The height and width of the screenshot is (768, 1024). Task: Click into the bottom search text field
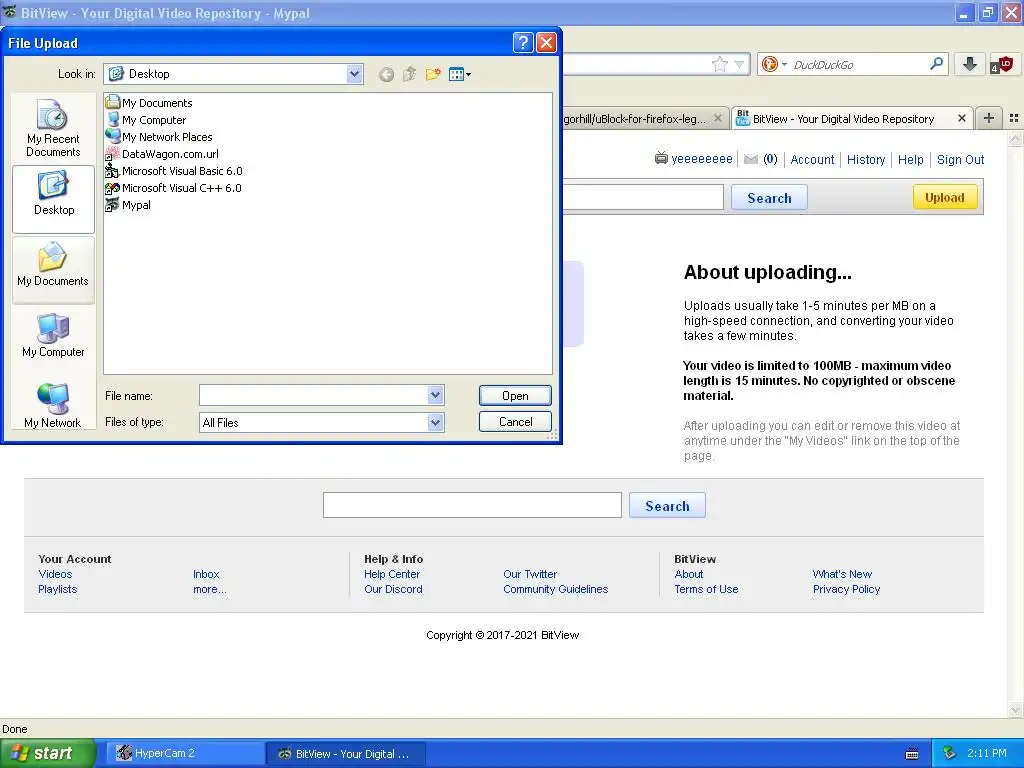click(x=472, y=505)
